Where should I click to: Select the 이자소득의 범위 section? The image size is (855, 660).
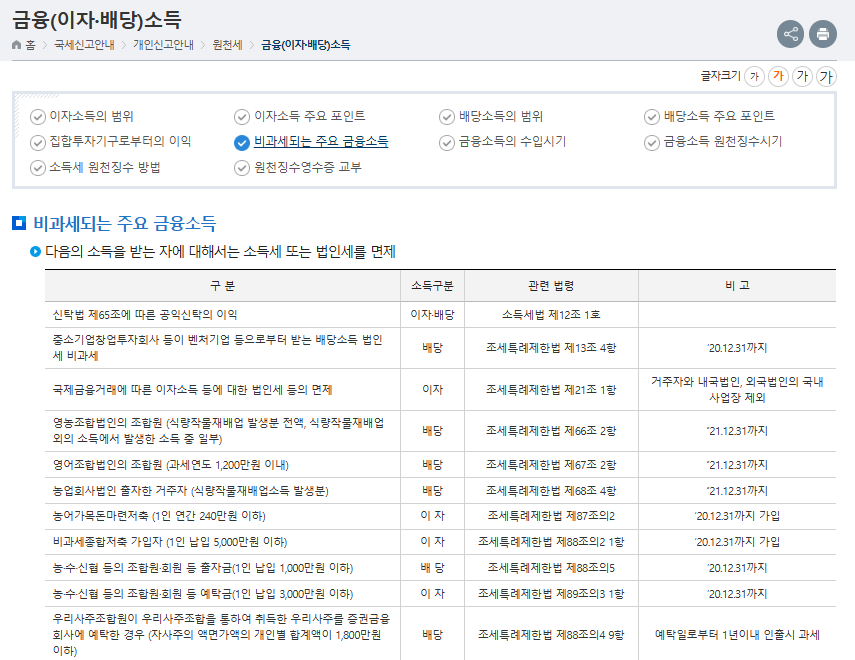[x=91, y=116]
